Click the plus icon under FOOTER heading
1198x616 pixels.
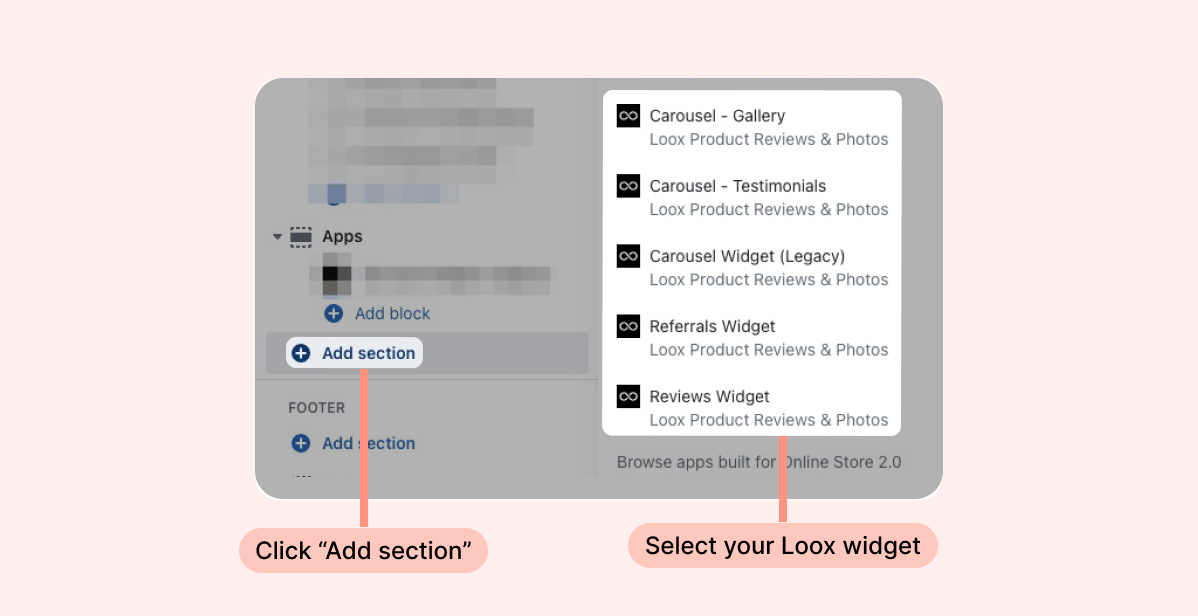[301, 443]
